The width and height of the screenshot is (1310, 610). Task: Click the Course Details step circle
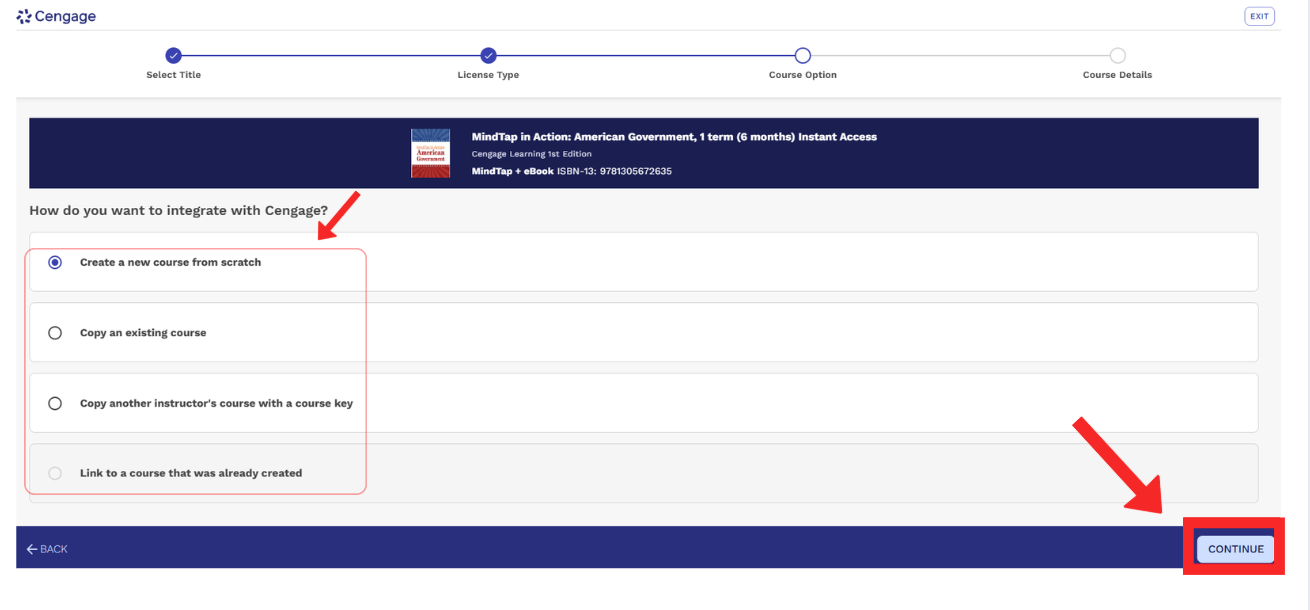tap(1116, 57)
